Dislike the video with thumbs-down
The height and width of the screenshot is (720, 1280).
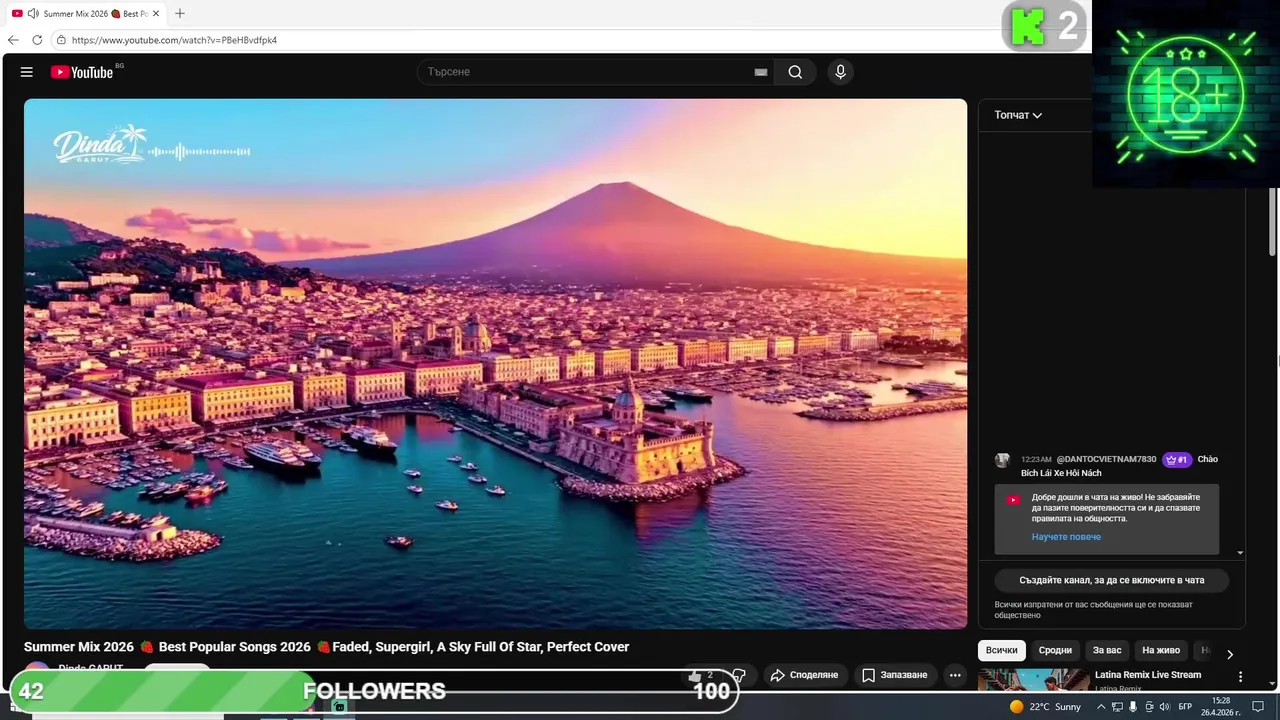(x=739, y=676)
